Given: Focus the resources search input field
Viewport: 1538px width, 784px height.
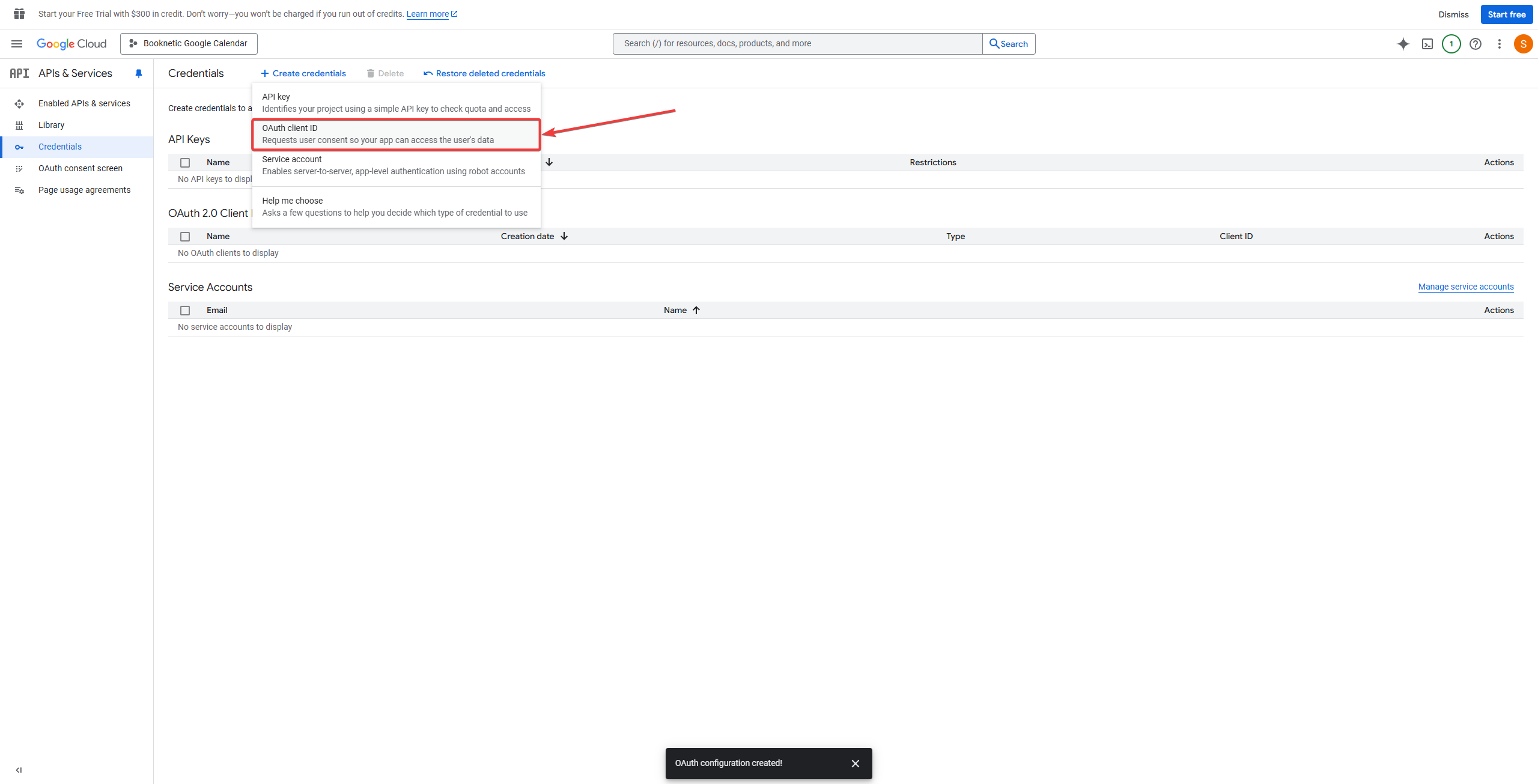Looking at the screenshot, I should 797,44.
